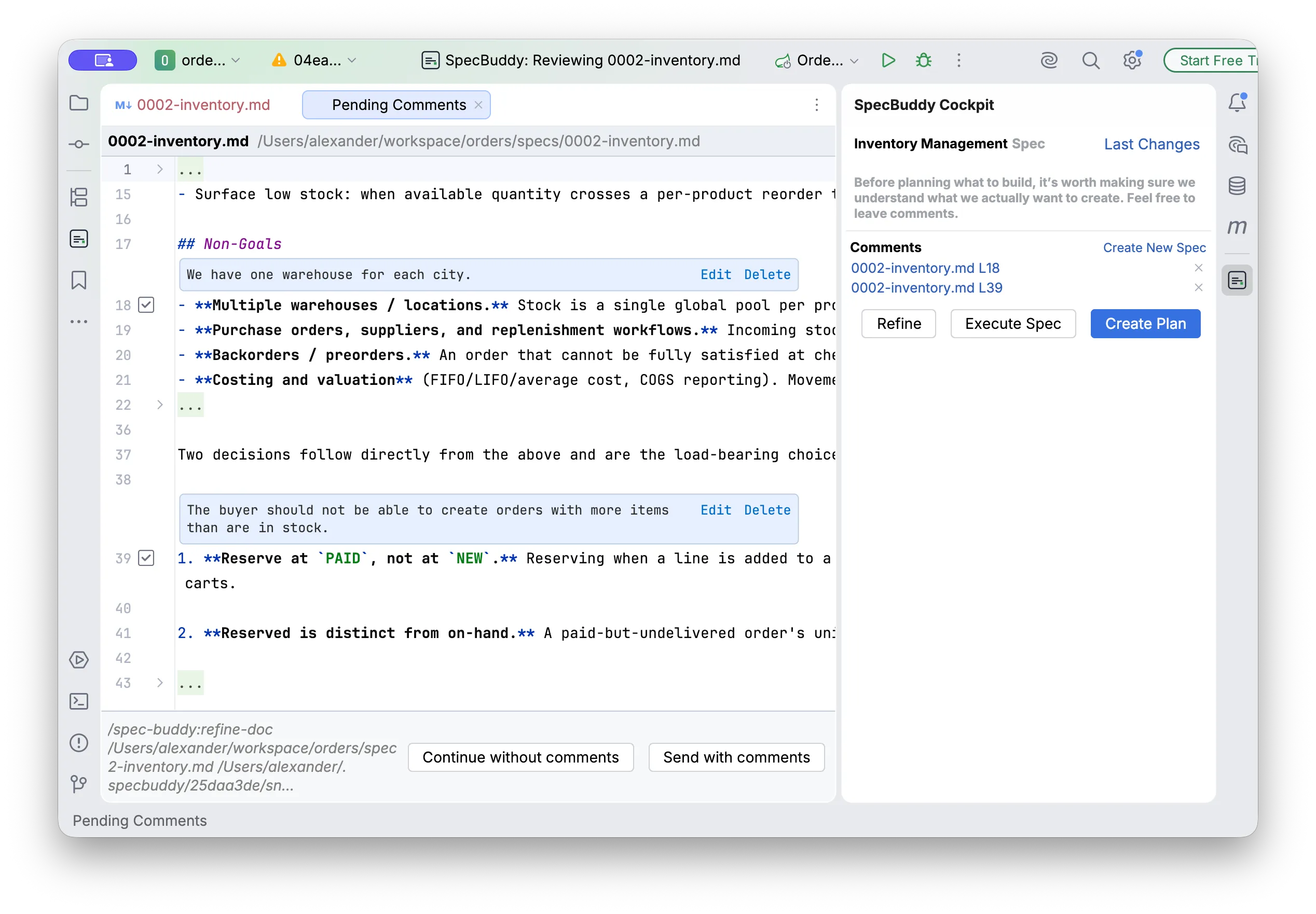Open the orde... project dropdown
The image size is (1316, 914).
198,60
